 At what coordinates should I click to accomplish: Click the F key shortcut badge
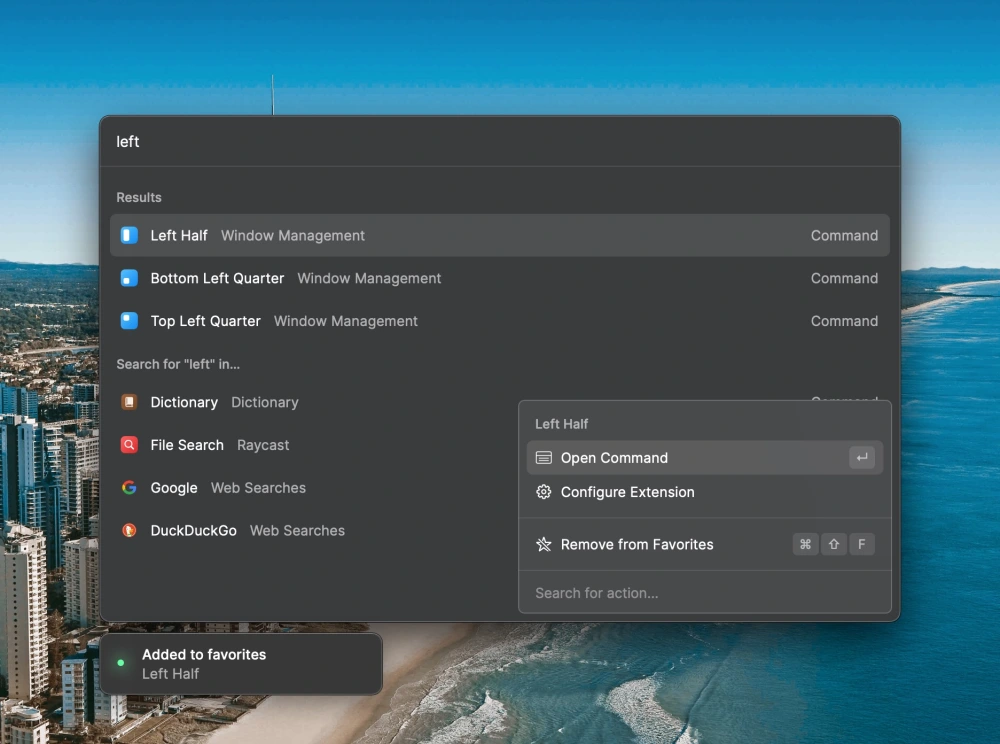(x=862, y=544)
